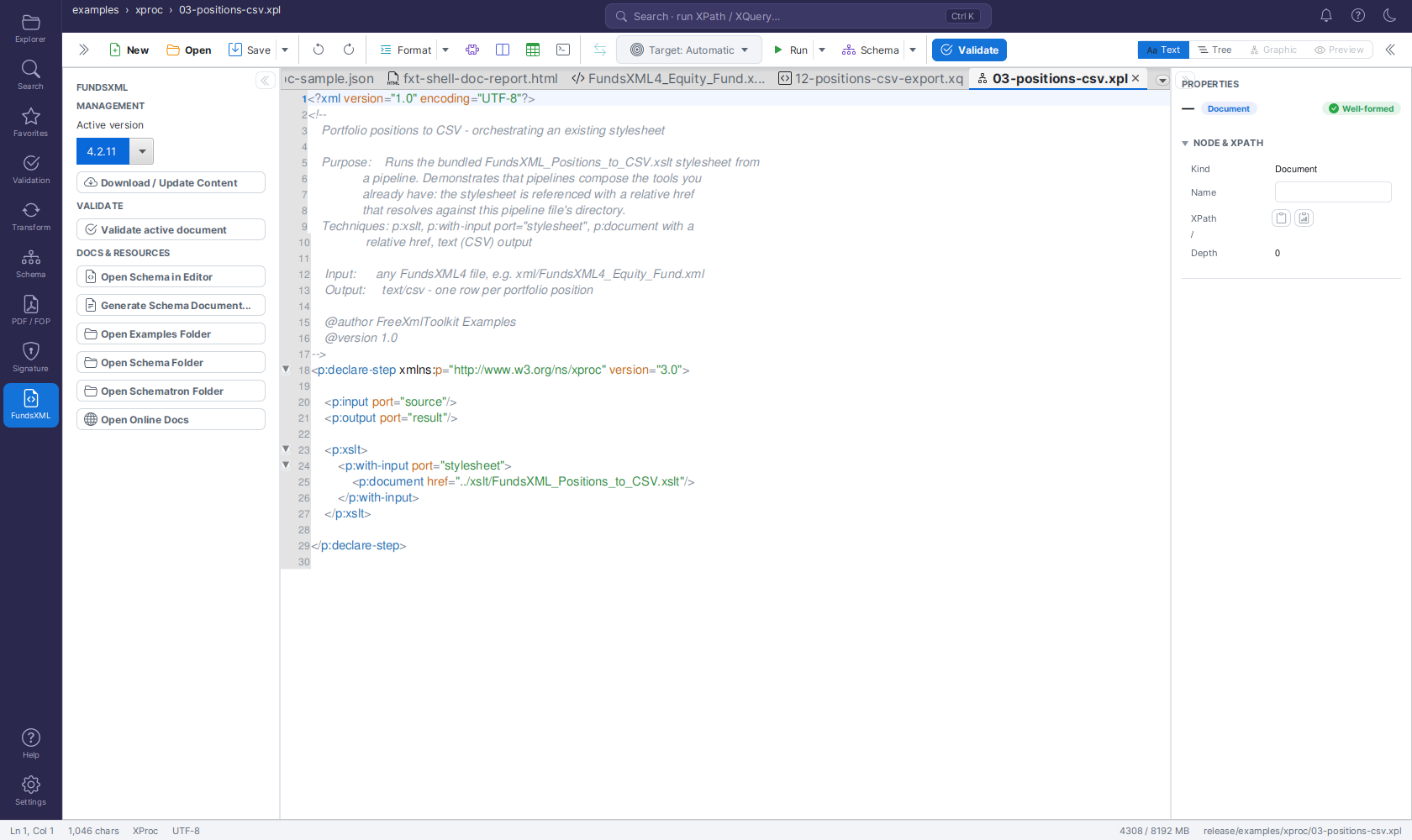The image size is (1412, 840).
Task: Copy XPath with the clipboard icon
Action: [1281, 218]
